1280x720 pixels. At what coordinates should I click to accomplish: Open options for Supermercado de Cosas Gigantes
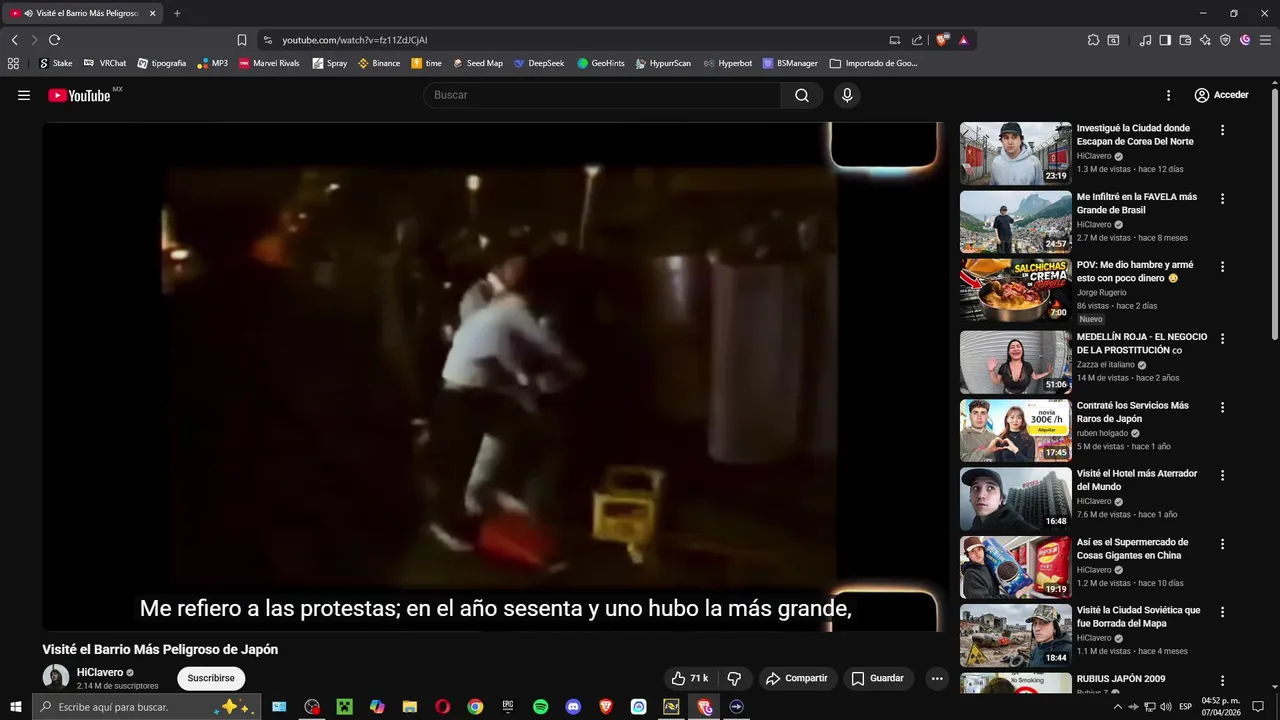[1222, 544]
